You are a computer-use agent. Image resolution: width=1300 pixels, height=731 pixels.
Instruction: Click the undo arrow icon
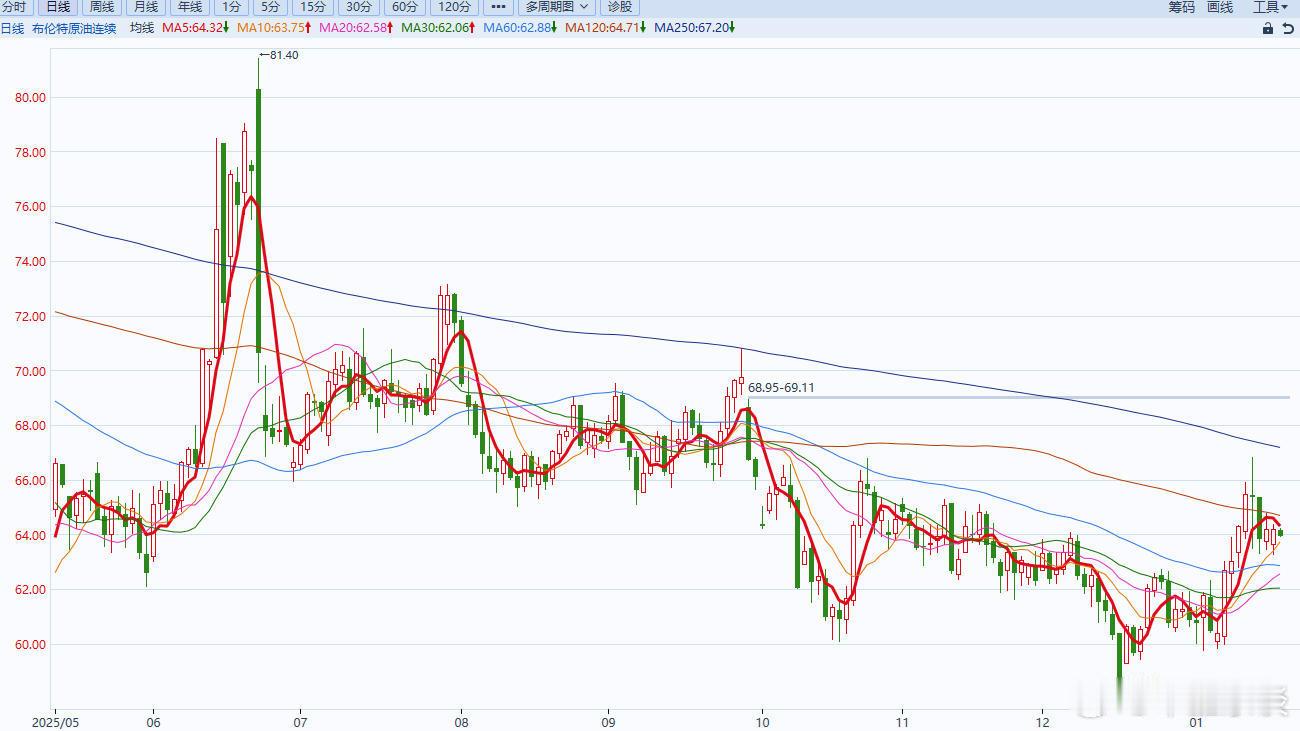(x=1288, y=28)
